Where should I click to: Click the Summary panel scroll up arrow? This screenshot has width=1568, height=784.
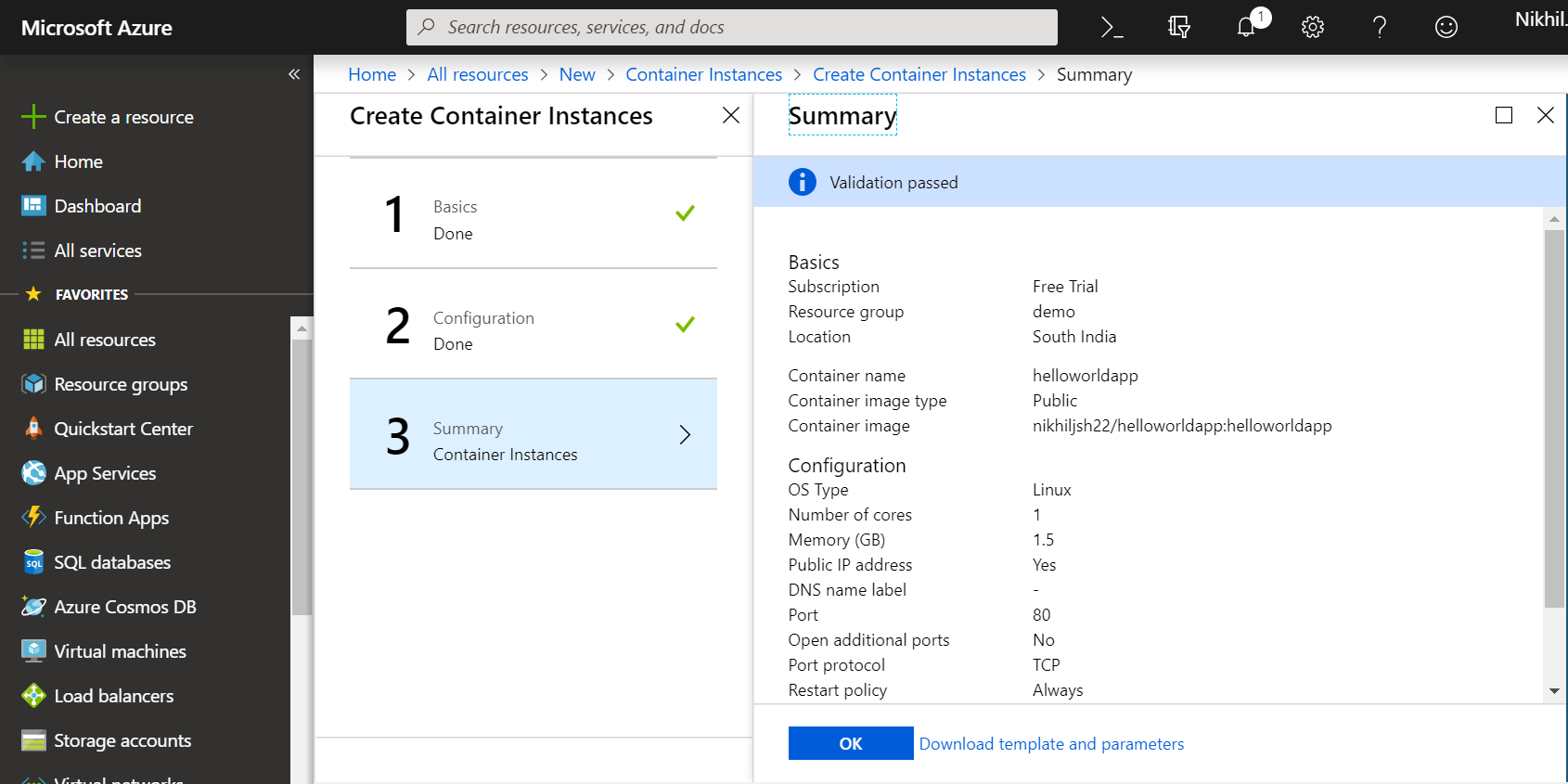tap(1554, 219)
